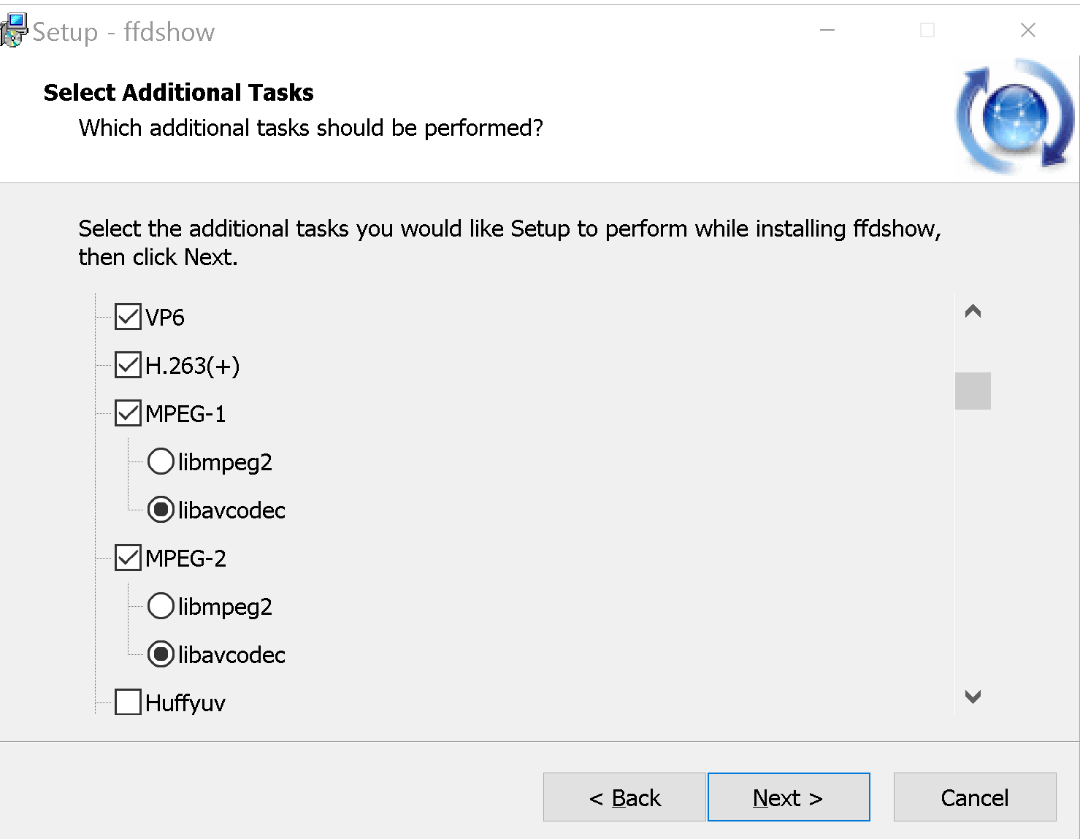Image resolution: width=1080 pixels, height=839 pixels.
Task: Select libavcodec for MPEG-1
Action: pos(160,509)
